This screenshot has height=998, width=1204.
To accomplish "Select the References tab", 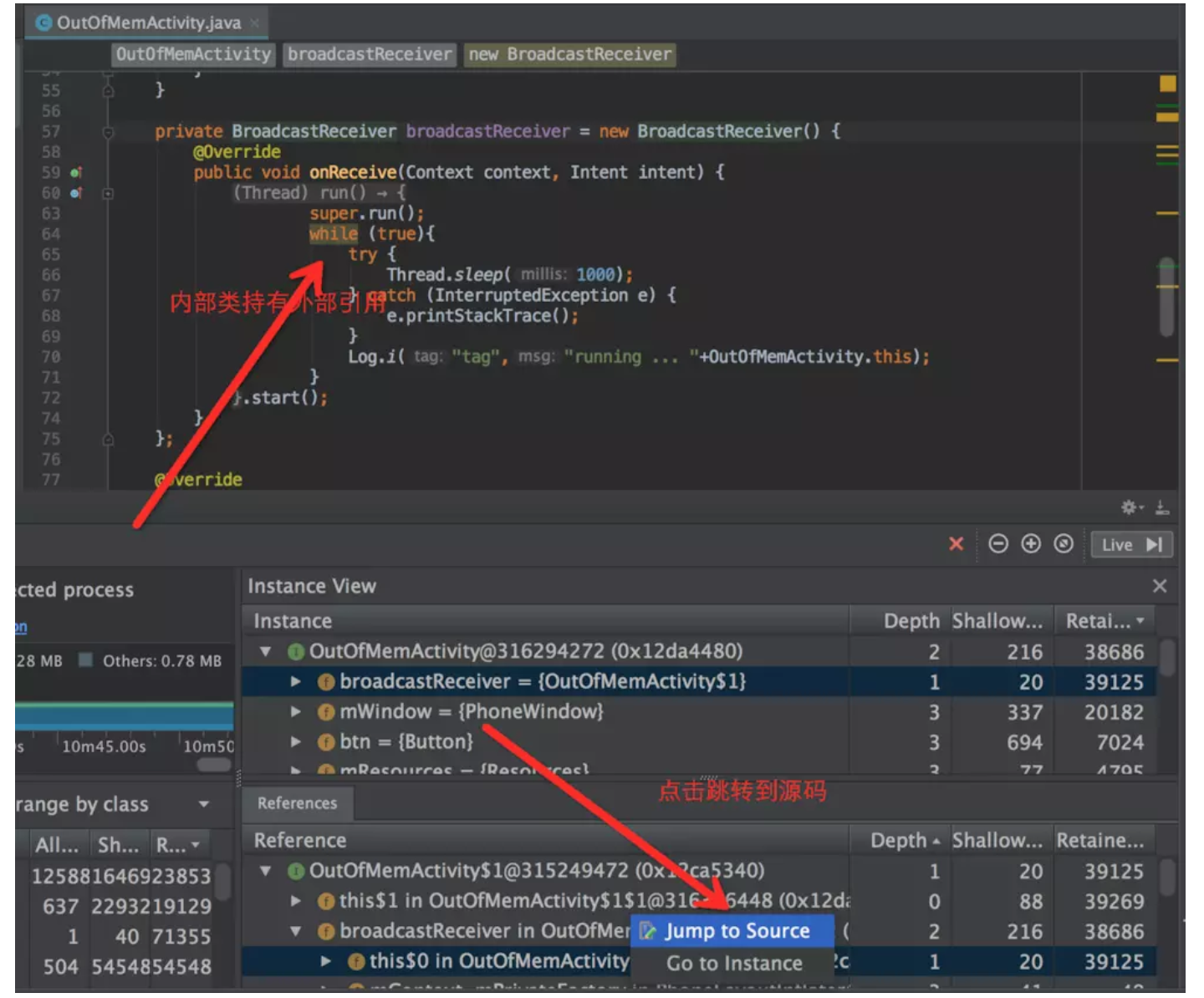I will point(298,803).
